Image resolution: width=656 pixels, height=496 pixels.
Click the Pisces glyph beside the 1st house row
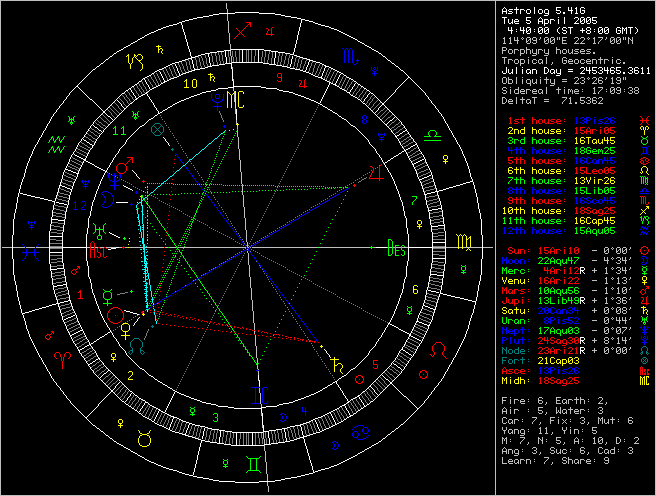click(646, 121)
